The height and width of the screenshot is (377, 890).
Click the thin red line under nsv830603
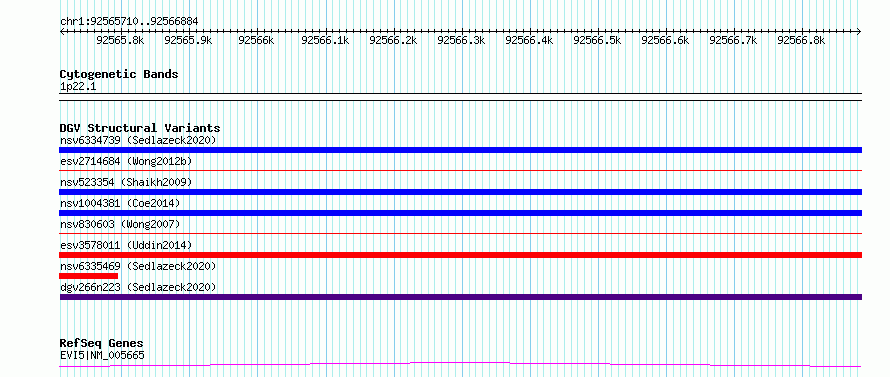click(460, 233)
